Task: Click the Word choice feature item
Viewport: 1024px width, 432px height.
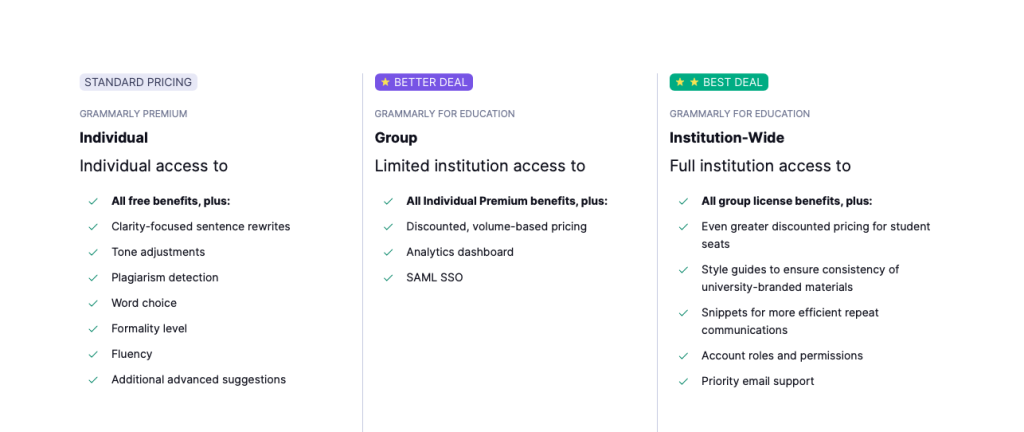Action: pos(144,303)
